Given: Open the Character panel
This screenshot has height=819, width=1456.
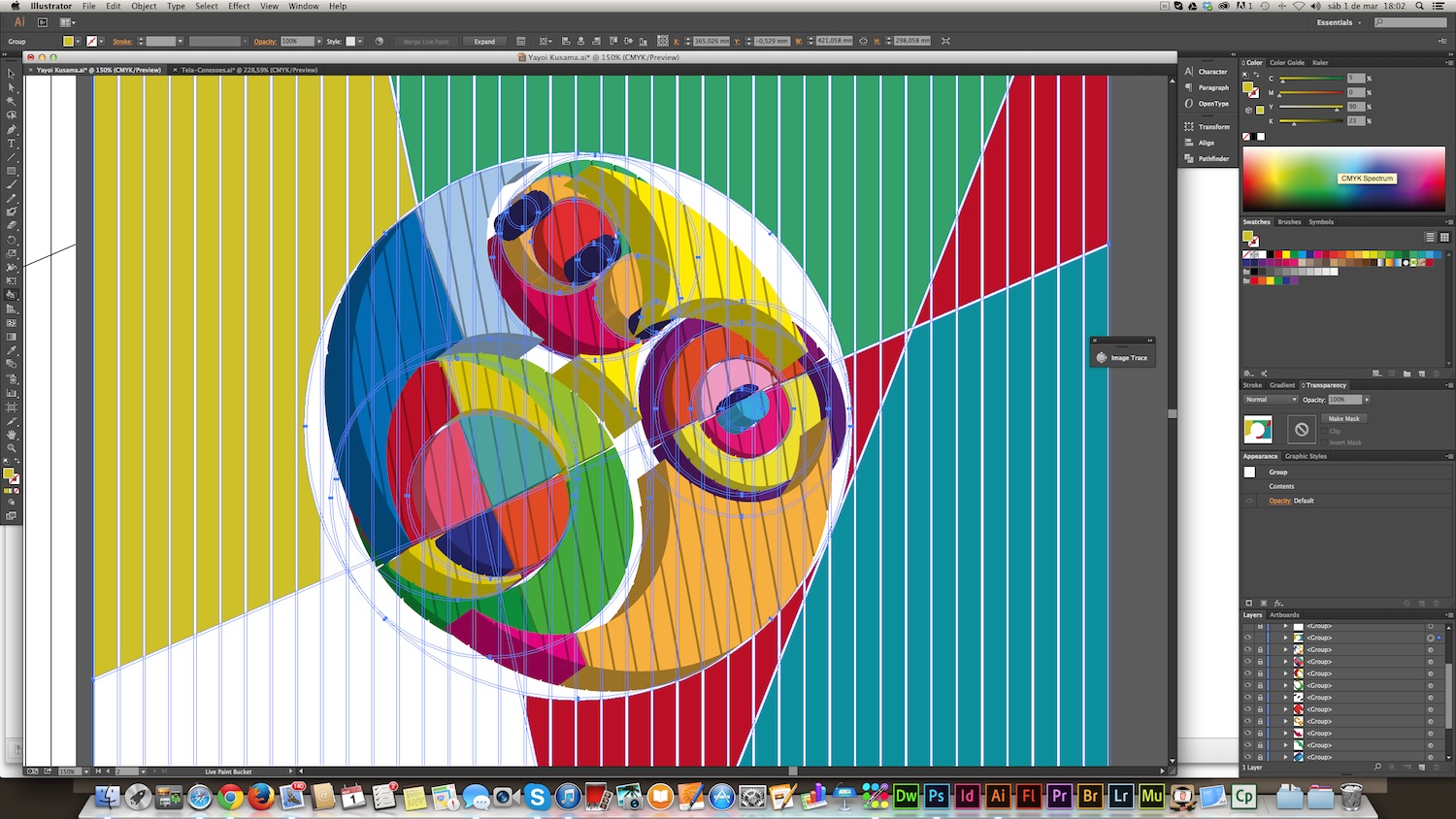Looking at the screenshot, I should [x=1207, y=72].
